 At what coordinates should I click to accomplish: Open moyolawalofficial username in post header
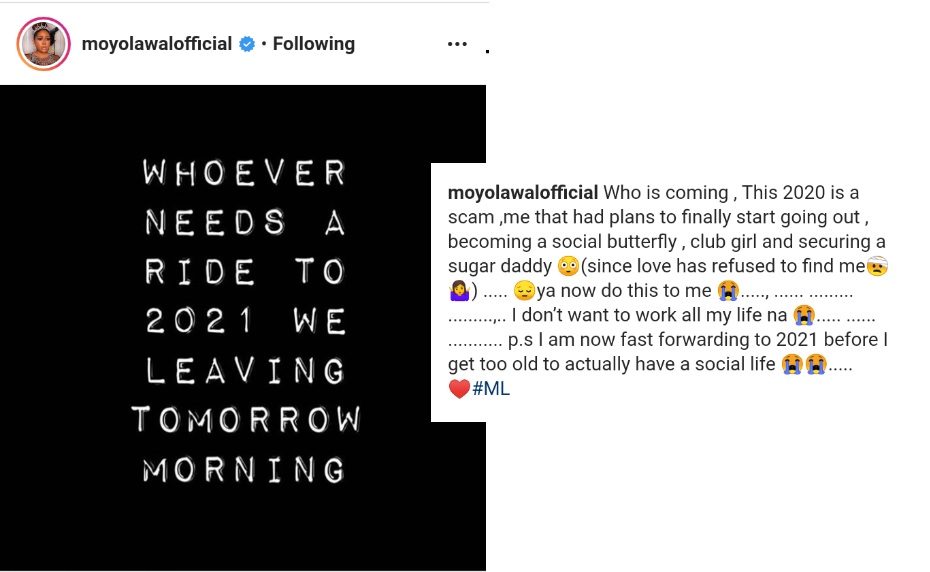[157, 44]
